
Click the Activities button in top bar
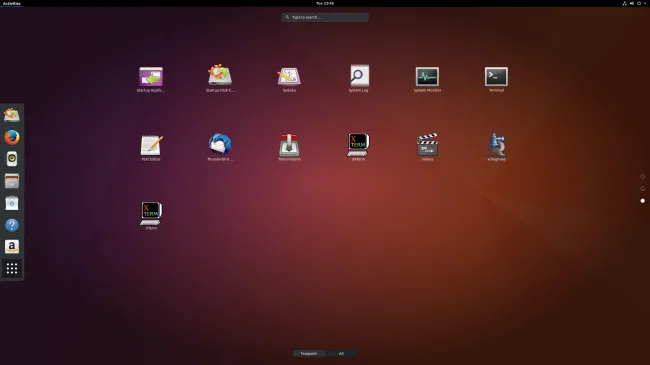(x=12, y=3)
